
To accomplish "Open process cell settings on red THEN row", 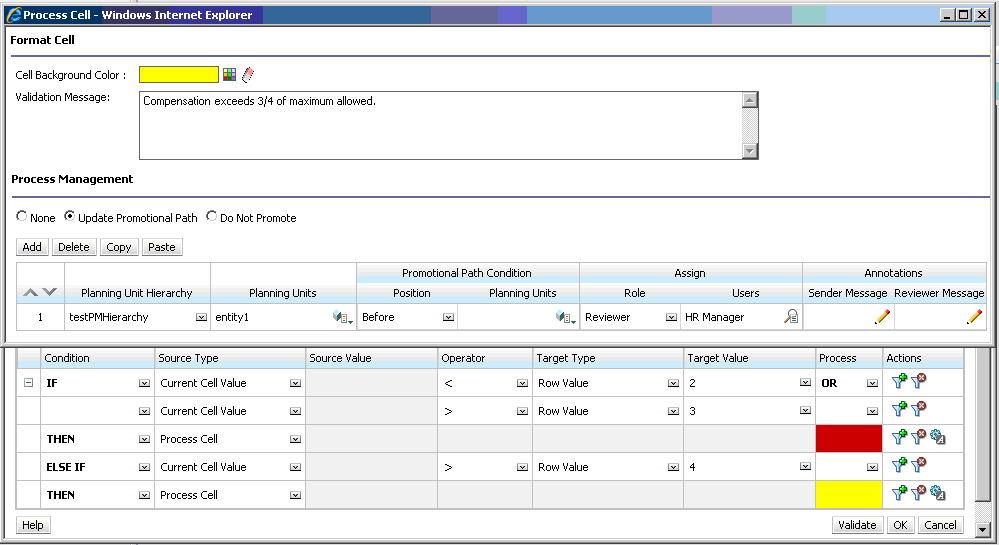I will coord(938,437).
